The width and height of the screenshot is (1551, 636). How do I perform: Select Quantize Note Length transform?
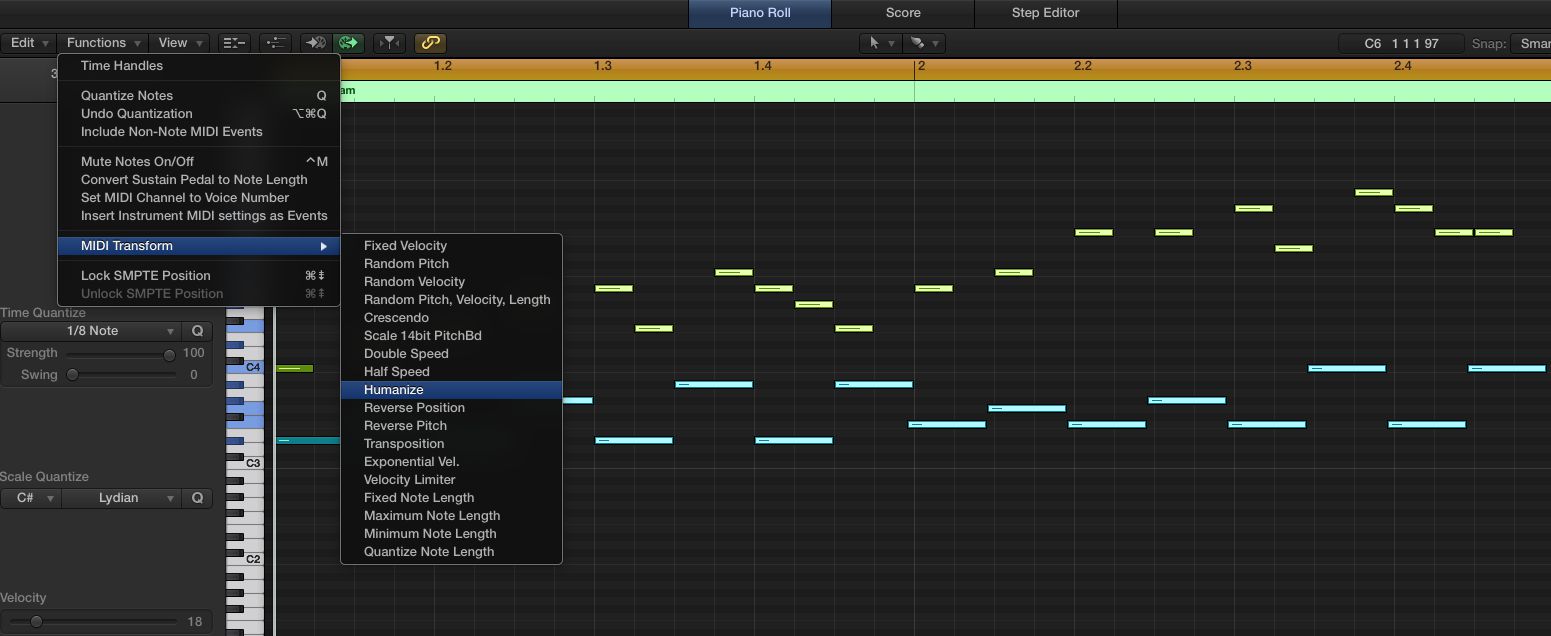point(451,552)
